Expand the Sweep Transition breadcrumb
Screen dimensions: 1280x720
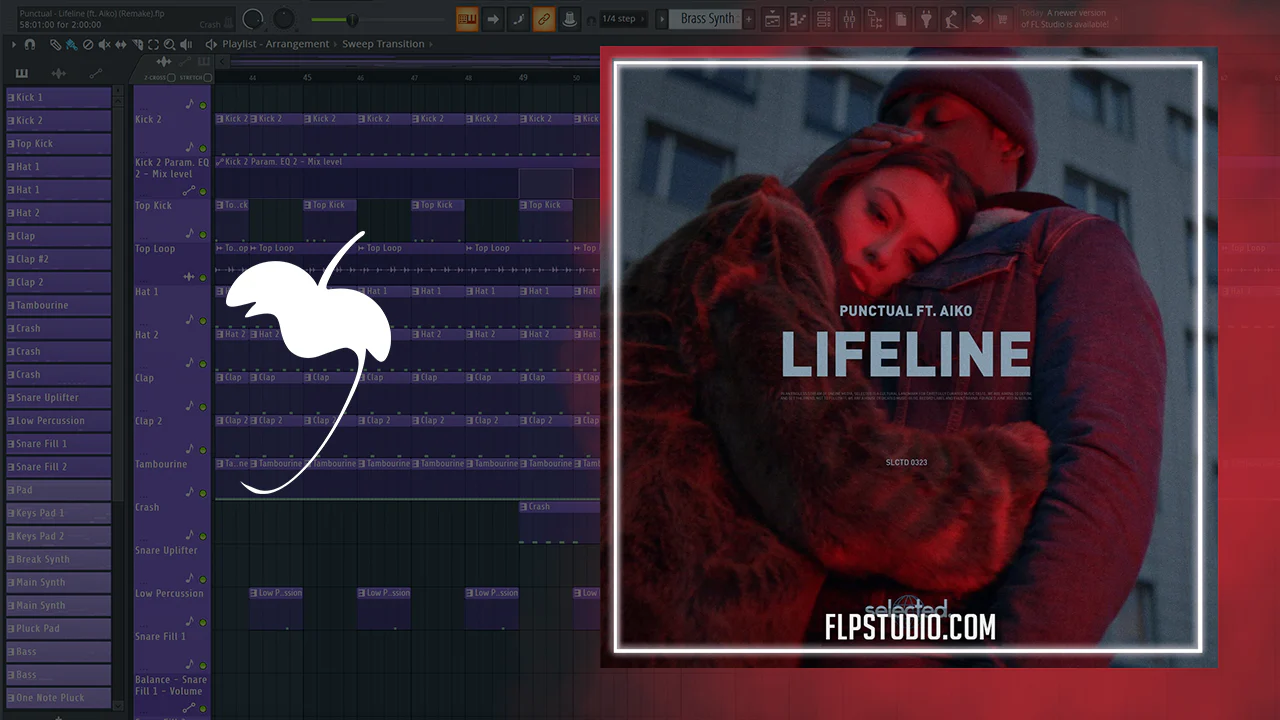383,44
